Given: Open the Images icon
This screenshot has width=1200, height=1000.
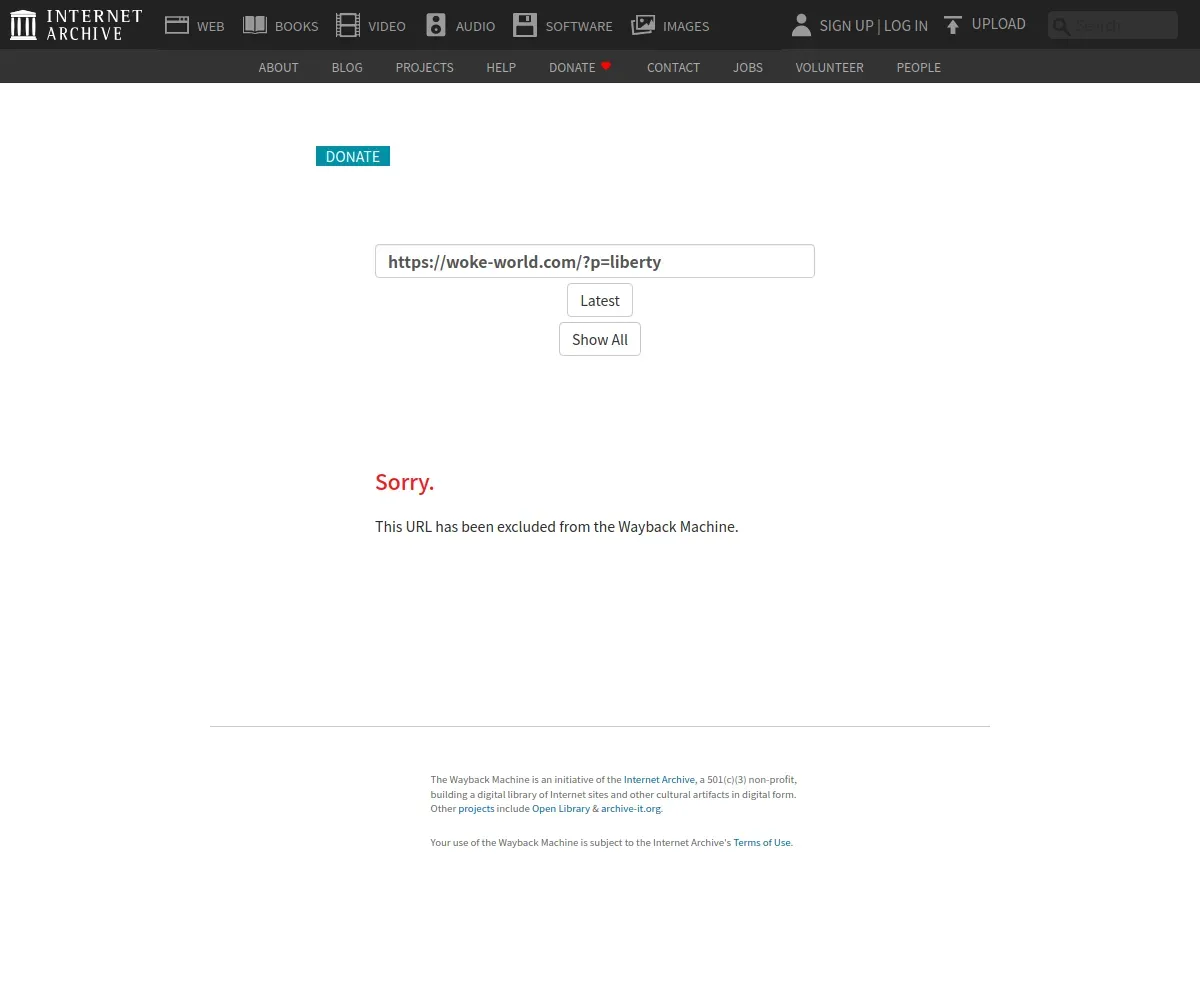Looking at the screenshot, I should (x=643, y=25).
